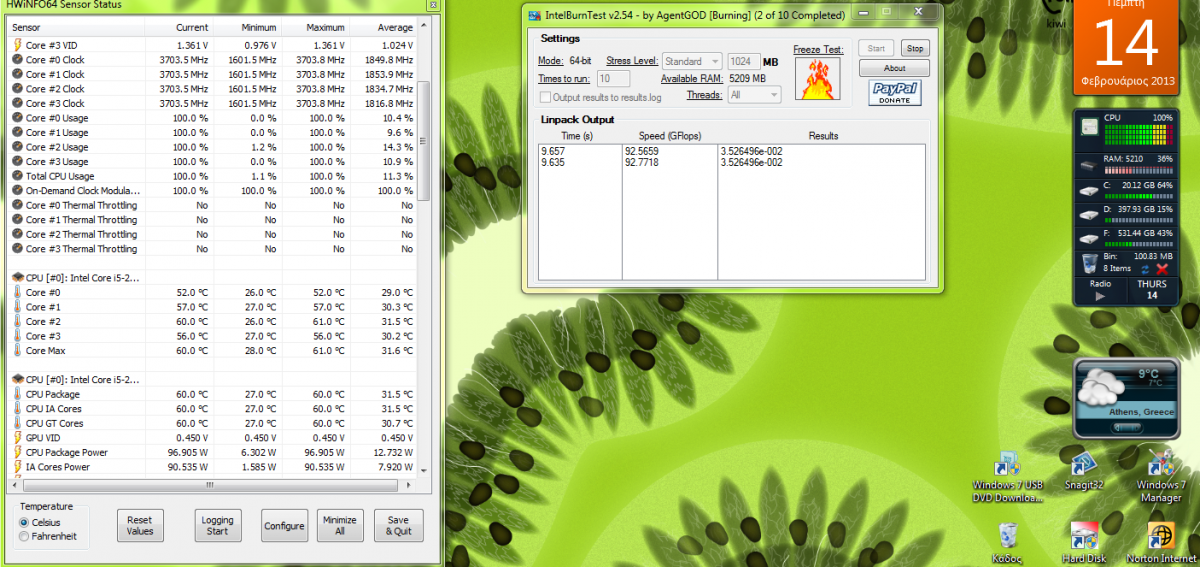The width and height of the screenshot is (1200, 567).
Task: Click the Maximum column header
Action: (314, 28)
